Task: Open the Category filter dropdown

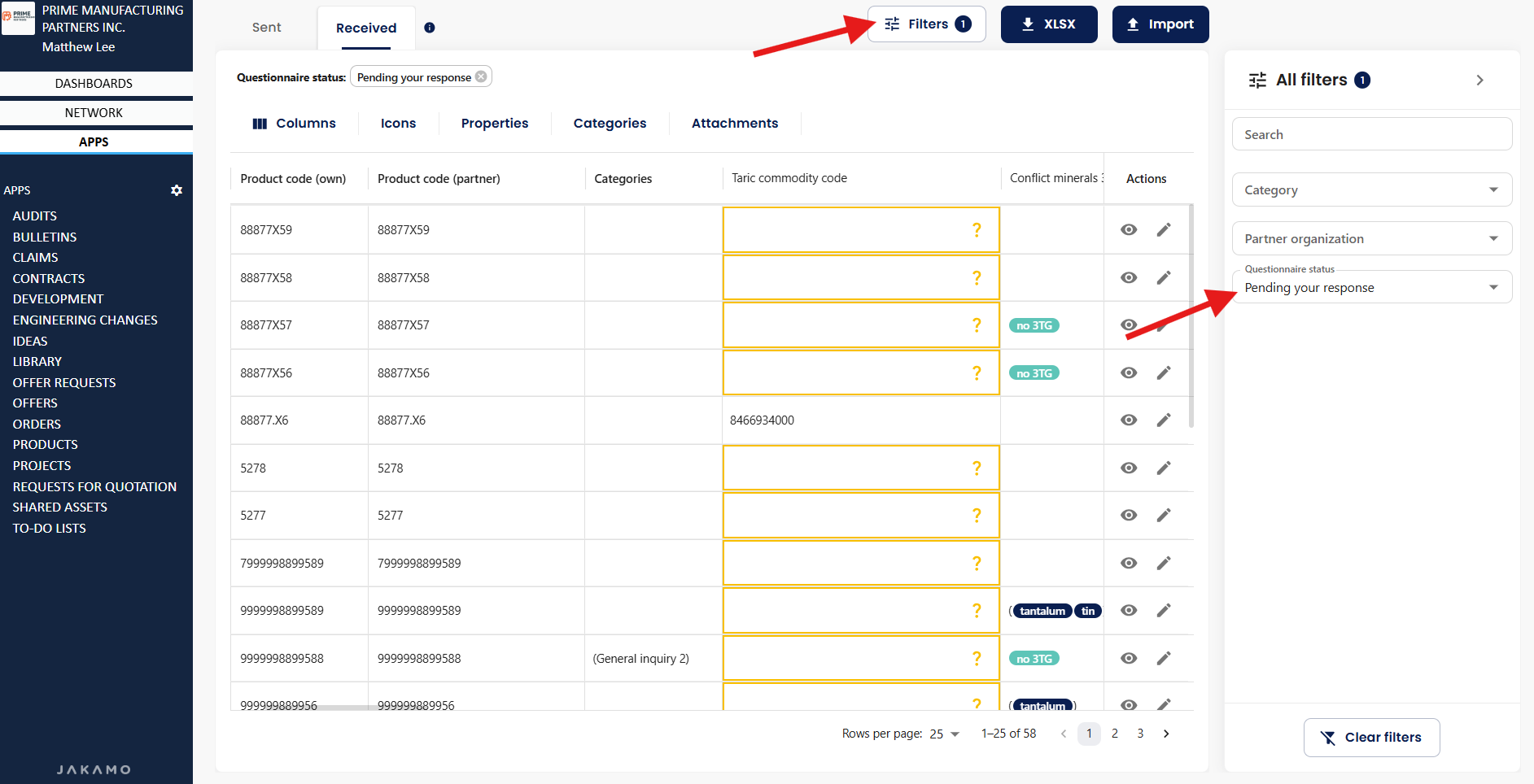Action: 1371,189
